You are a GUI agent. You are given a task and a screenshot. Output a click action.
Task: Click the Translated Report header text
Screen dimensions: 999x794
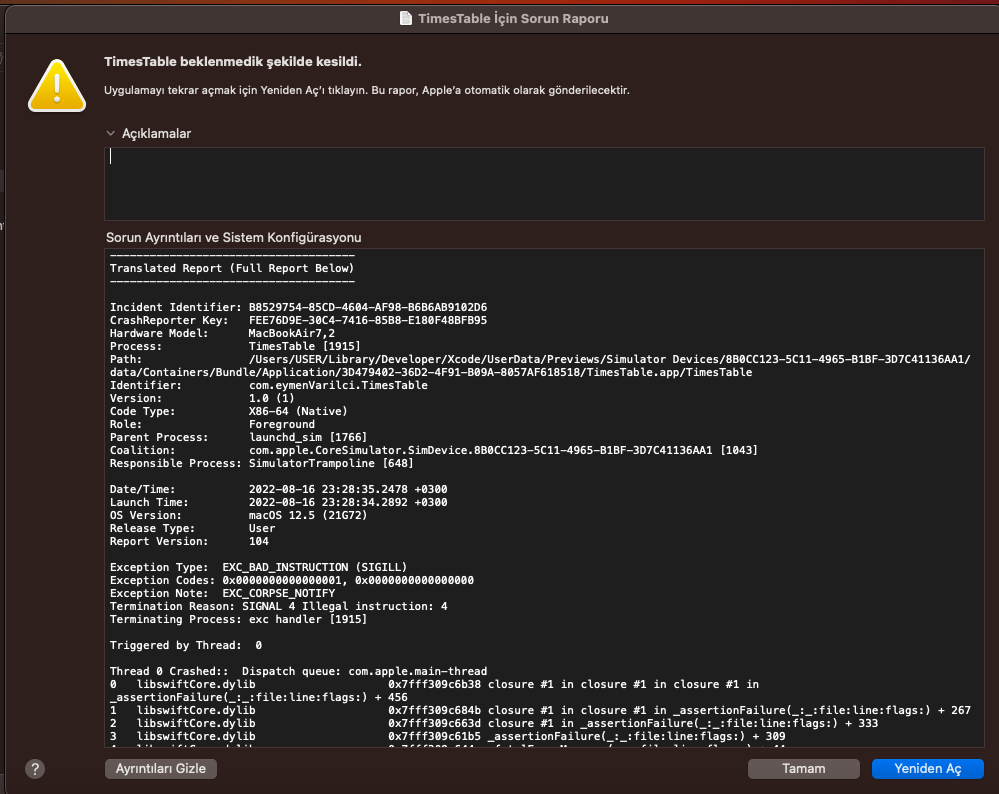click(x=231, y=268)
